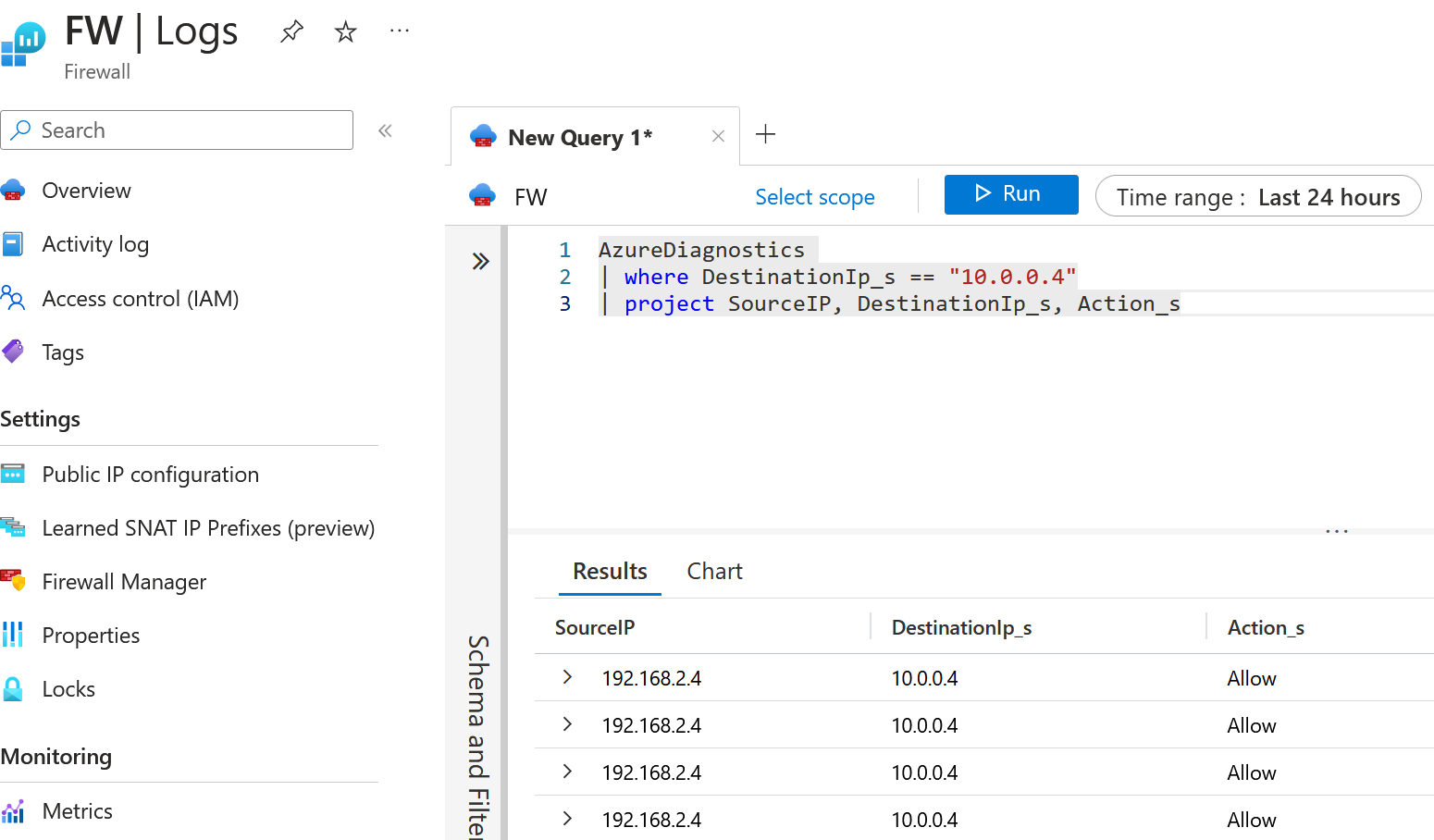The height and width of the screenshot is (840, 1434).
Task: Open the Time range Last 24 hours selector
Action: click(x=1258, y=196)
